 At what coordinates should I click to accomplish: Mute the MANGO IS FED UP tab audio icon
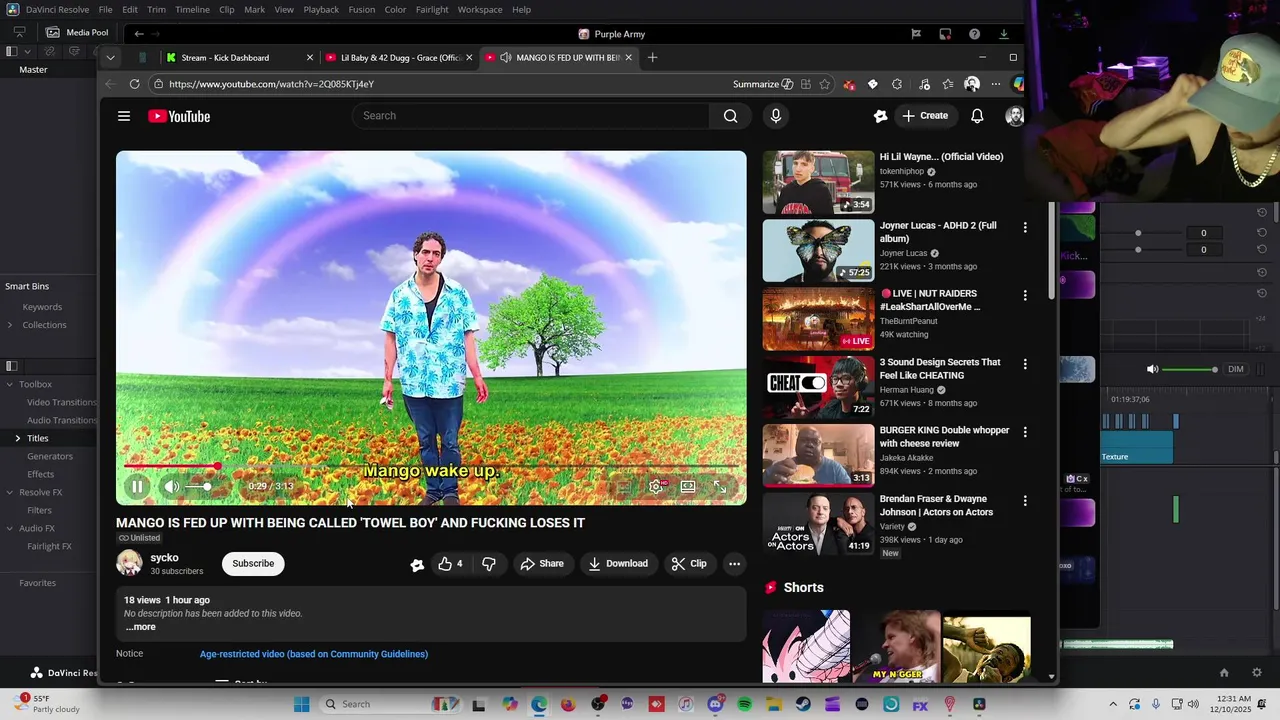pyautogui.click(x=505, y=58)
